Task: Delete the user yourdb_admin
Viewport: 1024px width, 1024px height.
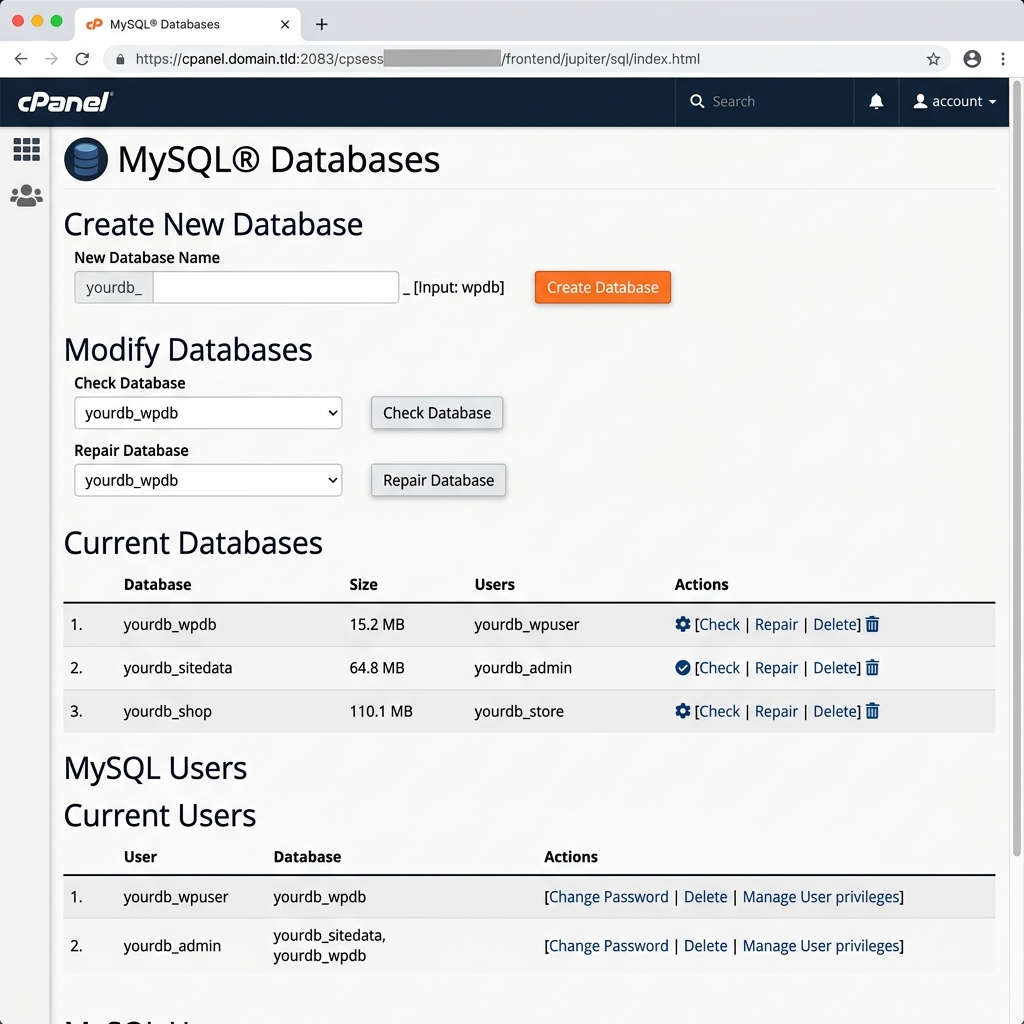Action: 705,946
